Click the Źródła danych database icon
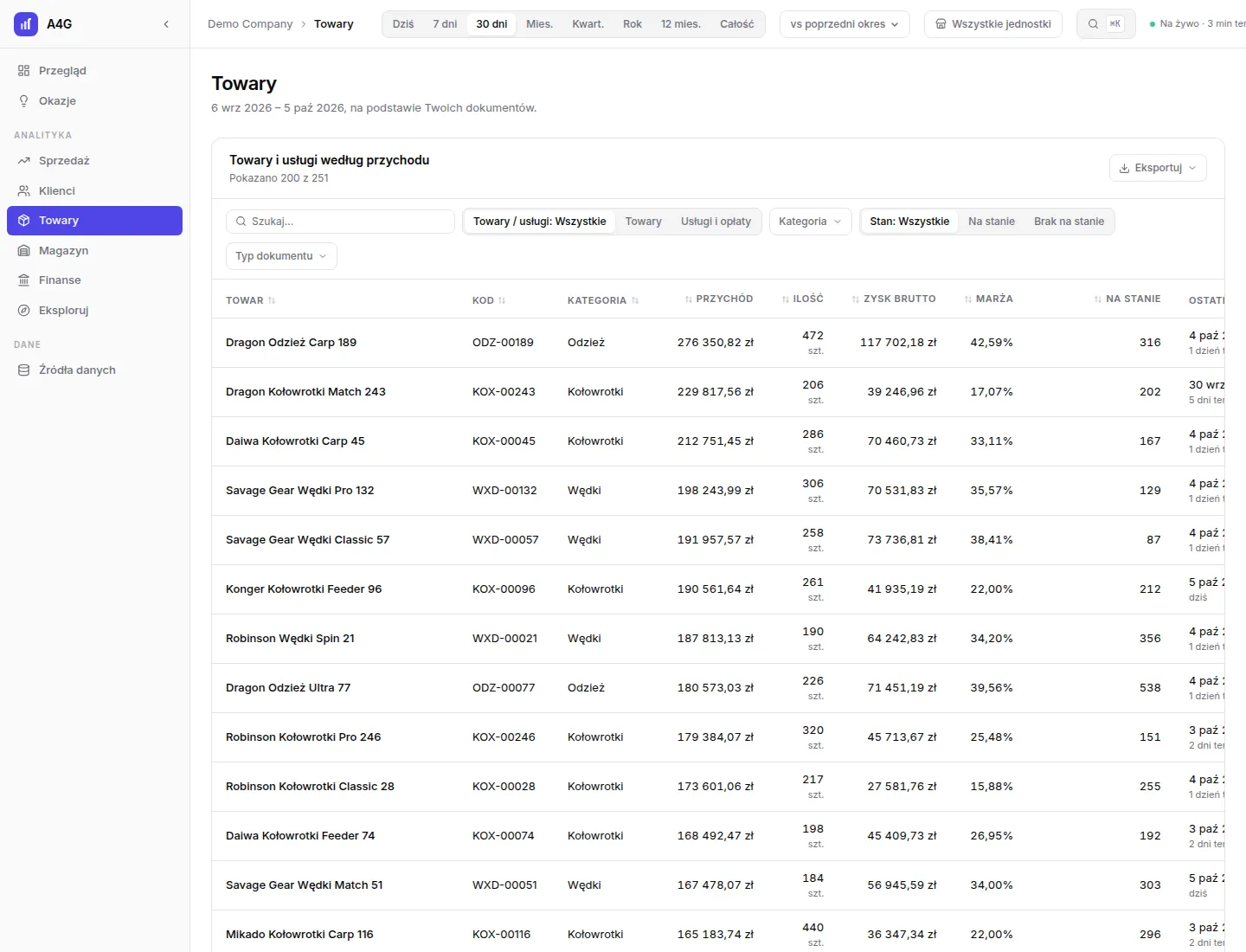The width and height of the screenshot is (1246, 952). (24, 370)
